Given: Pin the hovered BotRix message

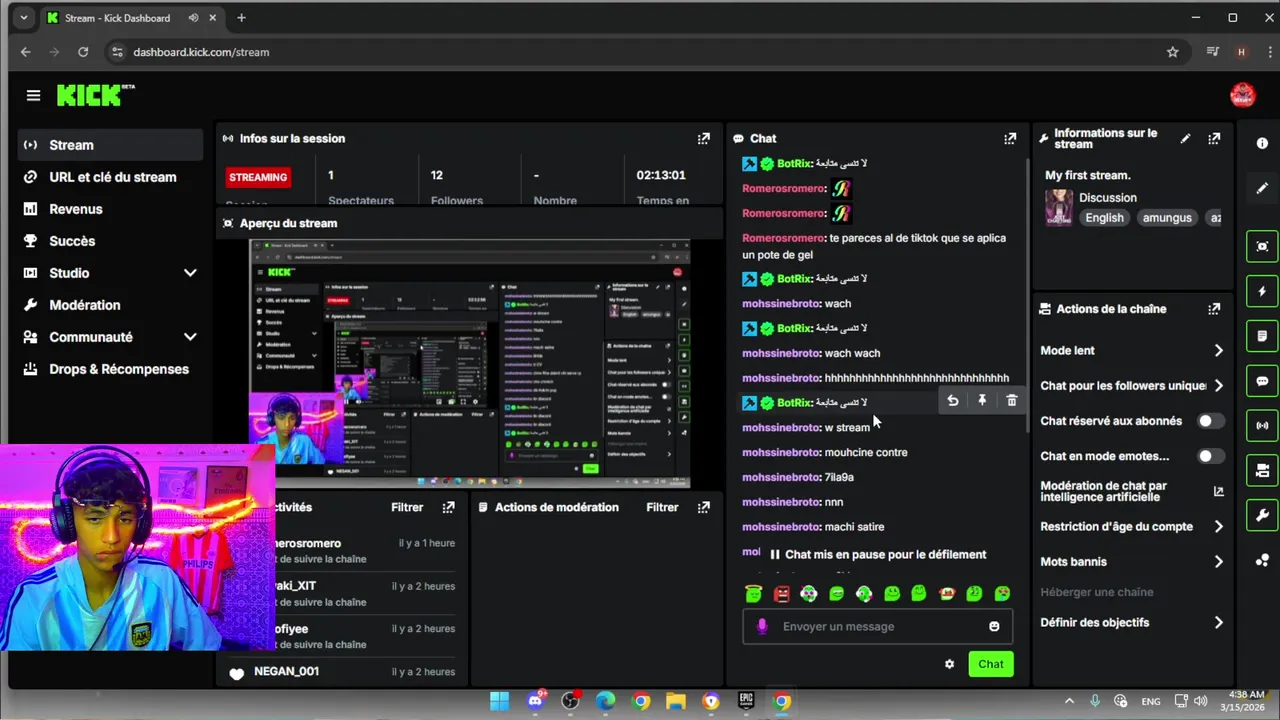Looking at the screenshot, I should (x=982, y=401).
